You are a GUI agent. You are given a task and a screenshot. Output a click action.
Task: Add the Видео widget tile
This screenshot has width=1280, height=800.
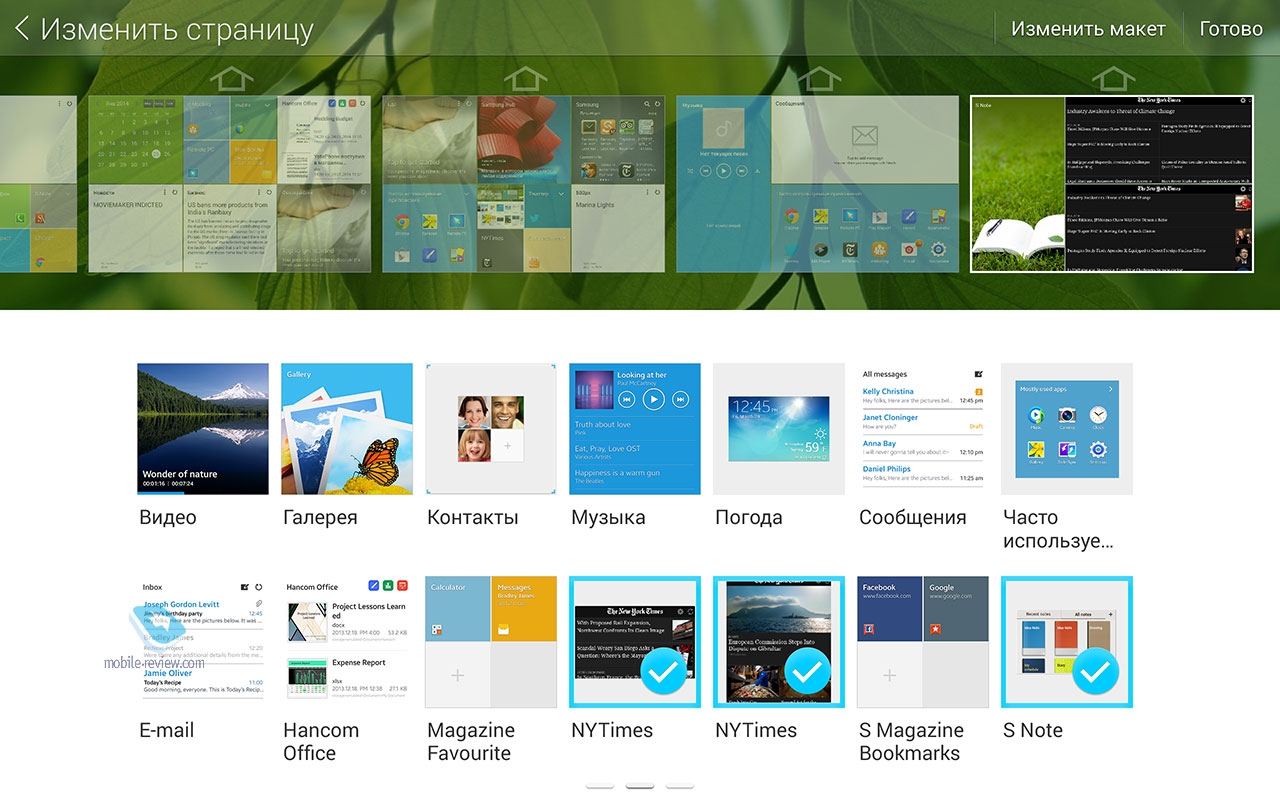tap(203, 429)
